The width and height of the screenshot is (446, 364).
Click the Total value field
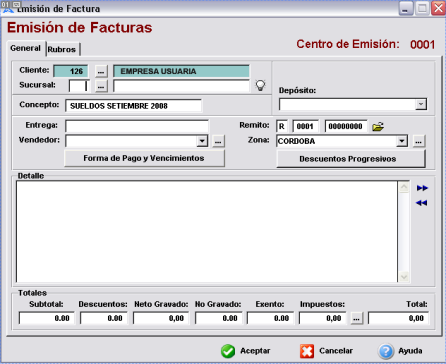pos(399,318)
